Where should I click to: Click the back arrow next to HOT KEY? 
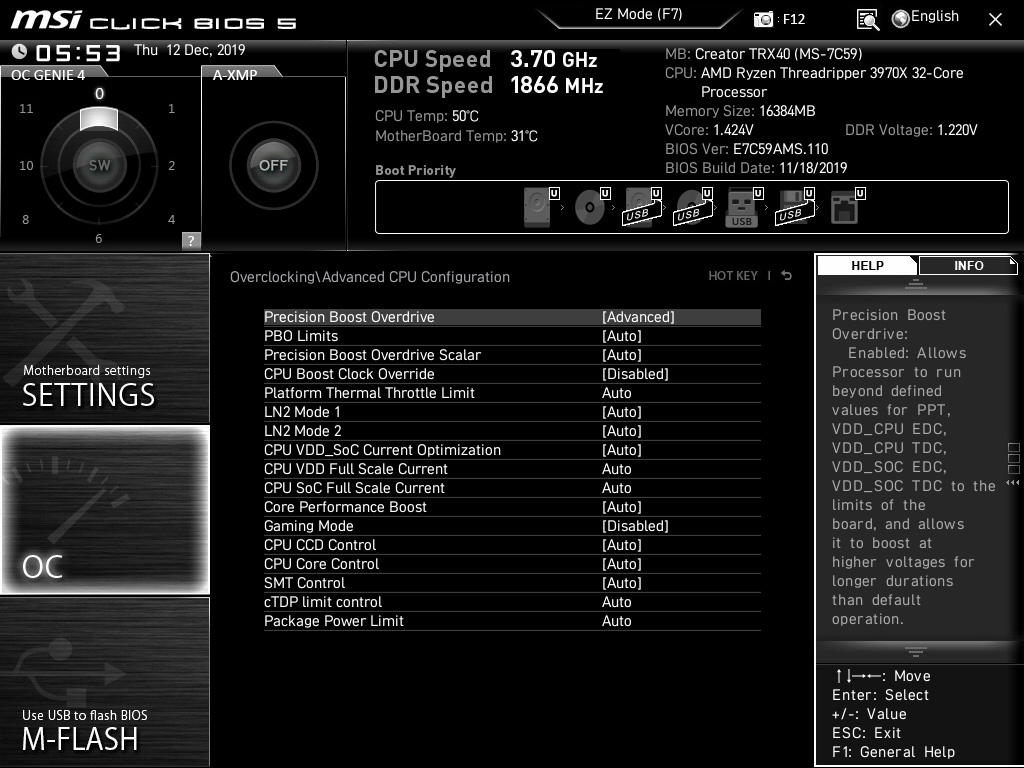coord(787,276)
